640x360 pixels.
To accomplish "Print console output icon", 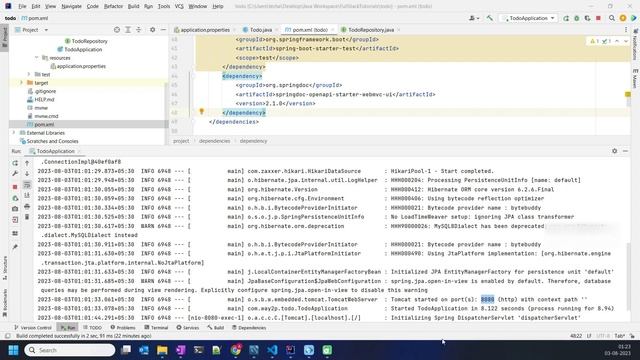I will [27, 207].
